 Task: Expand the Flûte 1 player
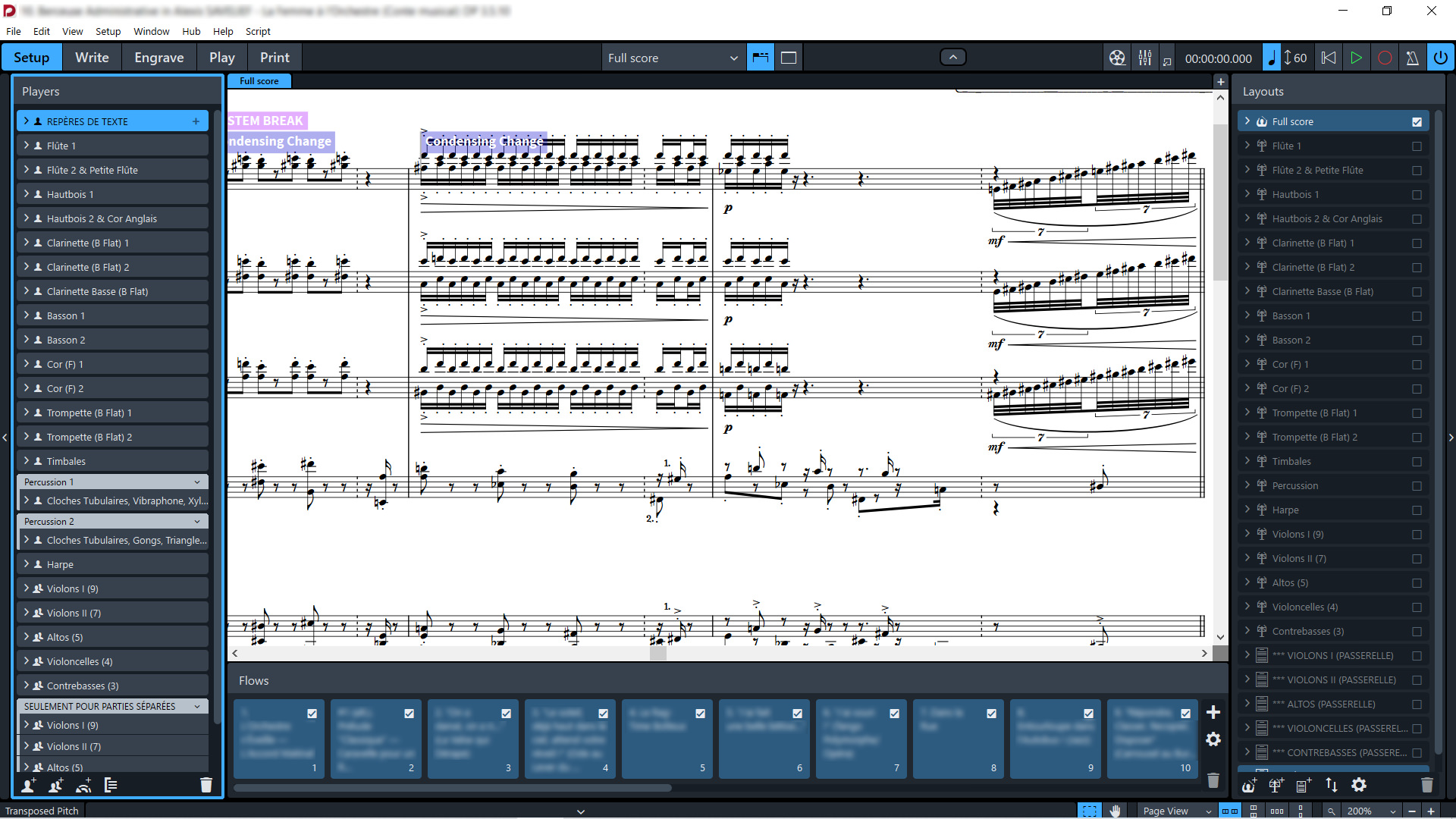(x=27, y=146)
